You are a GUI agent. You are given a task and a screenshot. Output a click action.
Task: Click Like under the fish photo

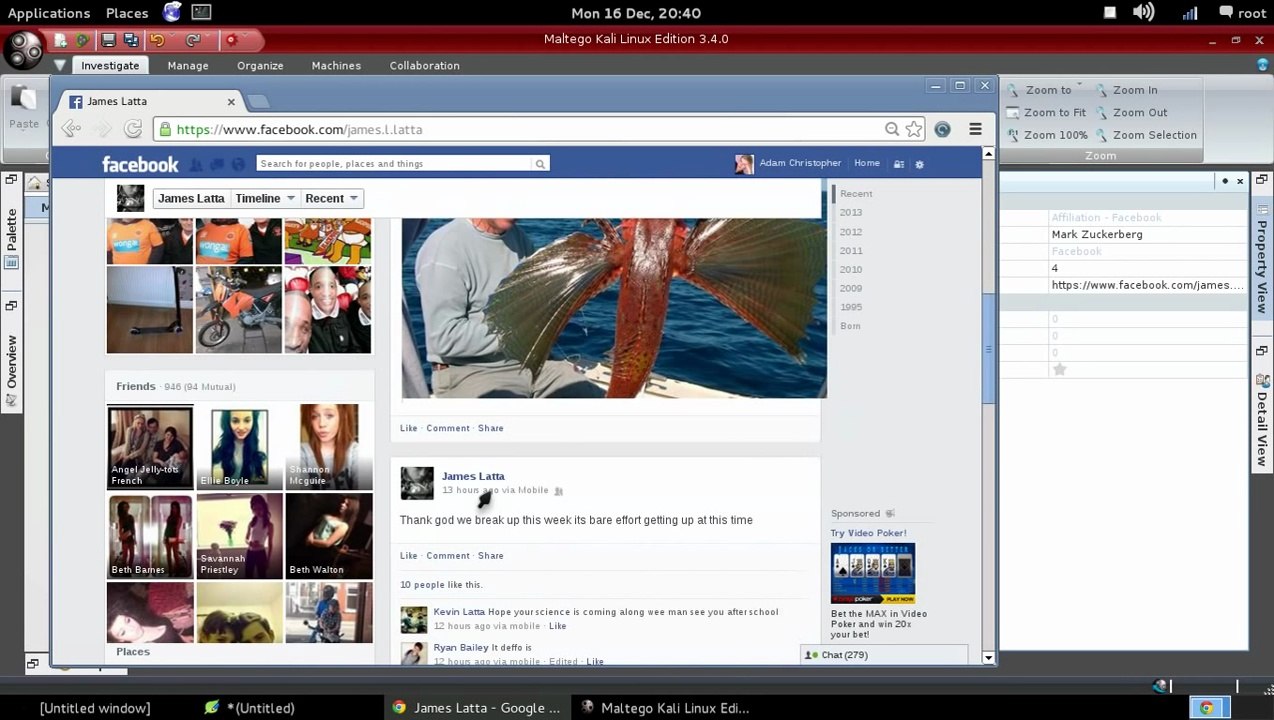click(x=409, y=428)
